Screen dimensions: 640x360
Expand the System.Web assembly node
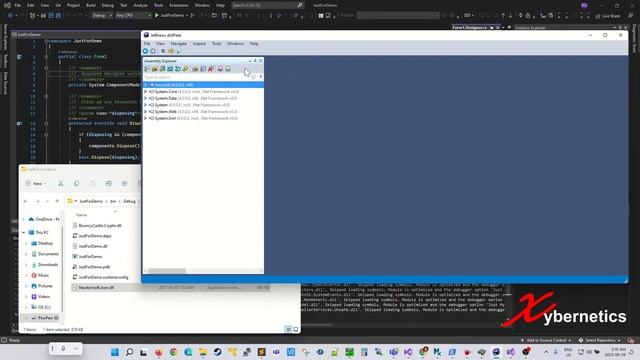point(146,111)
